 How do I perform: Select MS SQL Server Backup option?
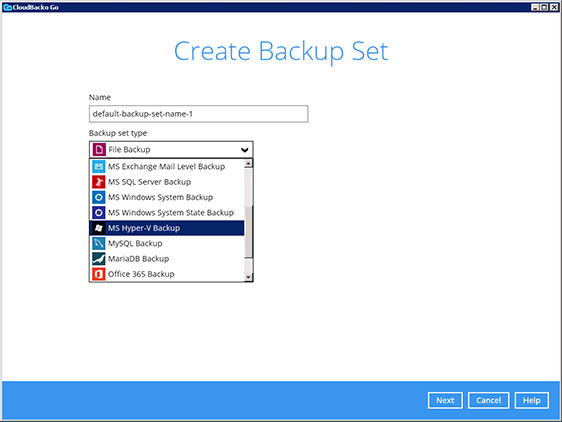pyautogui.click(x=167, y=182)
